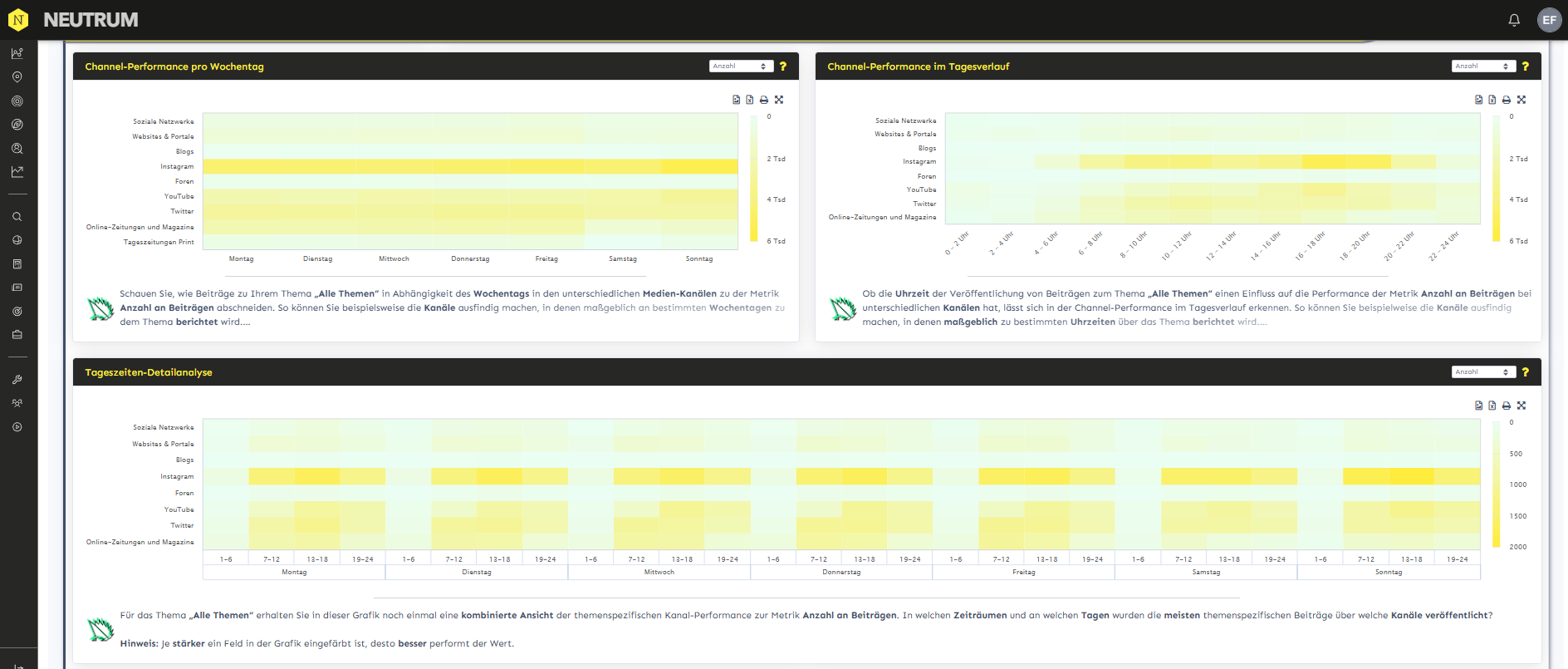The image size is (1568, 669).
Task: Open the wrench settings icon in sidebar
Action: click(17, 380)
